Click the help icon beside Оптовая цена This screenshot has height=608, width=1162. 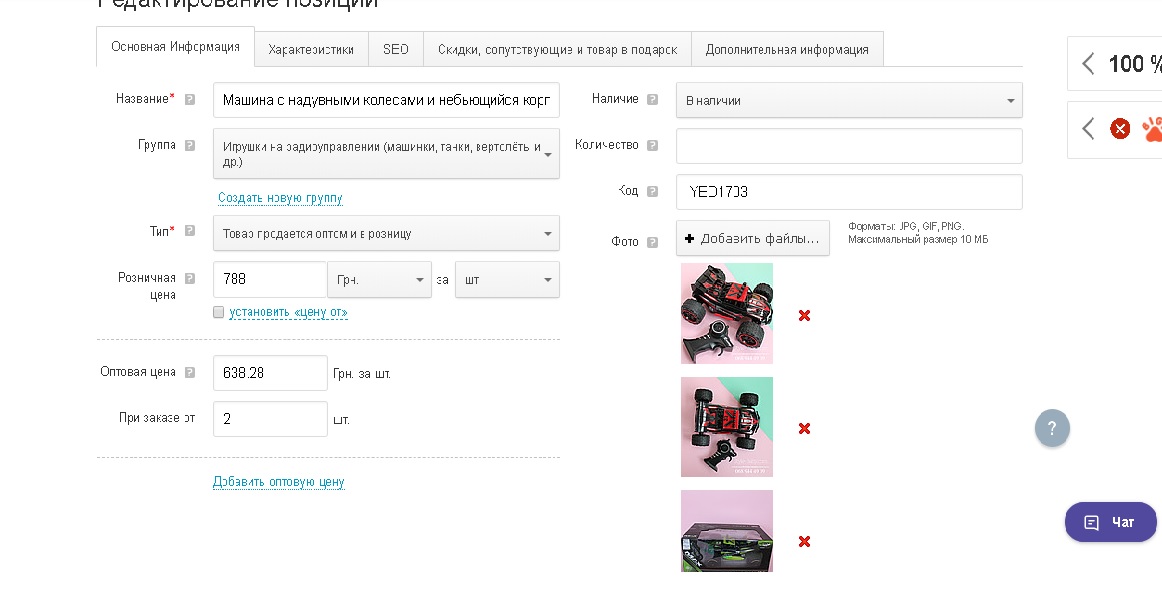tap(190, 372)
